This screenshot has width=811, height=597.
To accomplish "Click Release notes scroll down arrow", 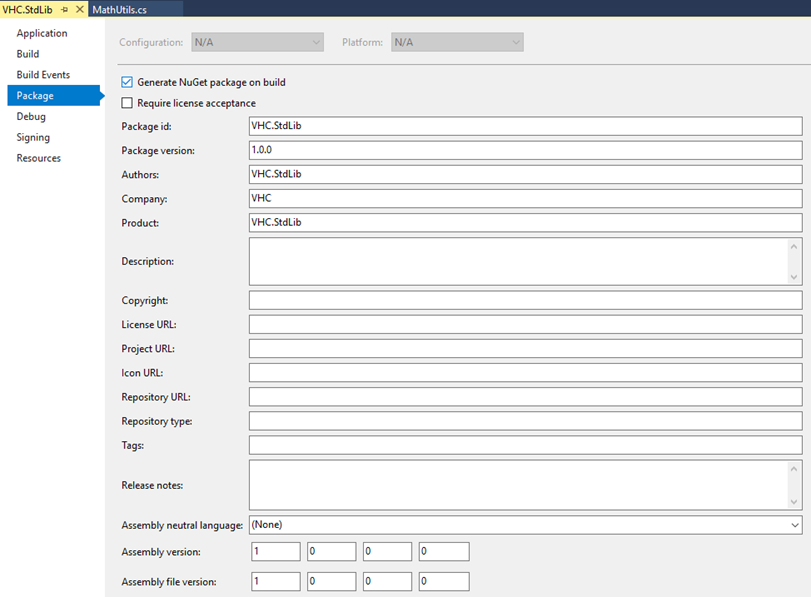I will click(x=793, y=502).
